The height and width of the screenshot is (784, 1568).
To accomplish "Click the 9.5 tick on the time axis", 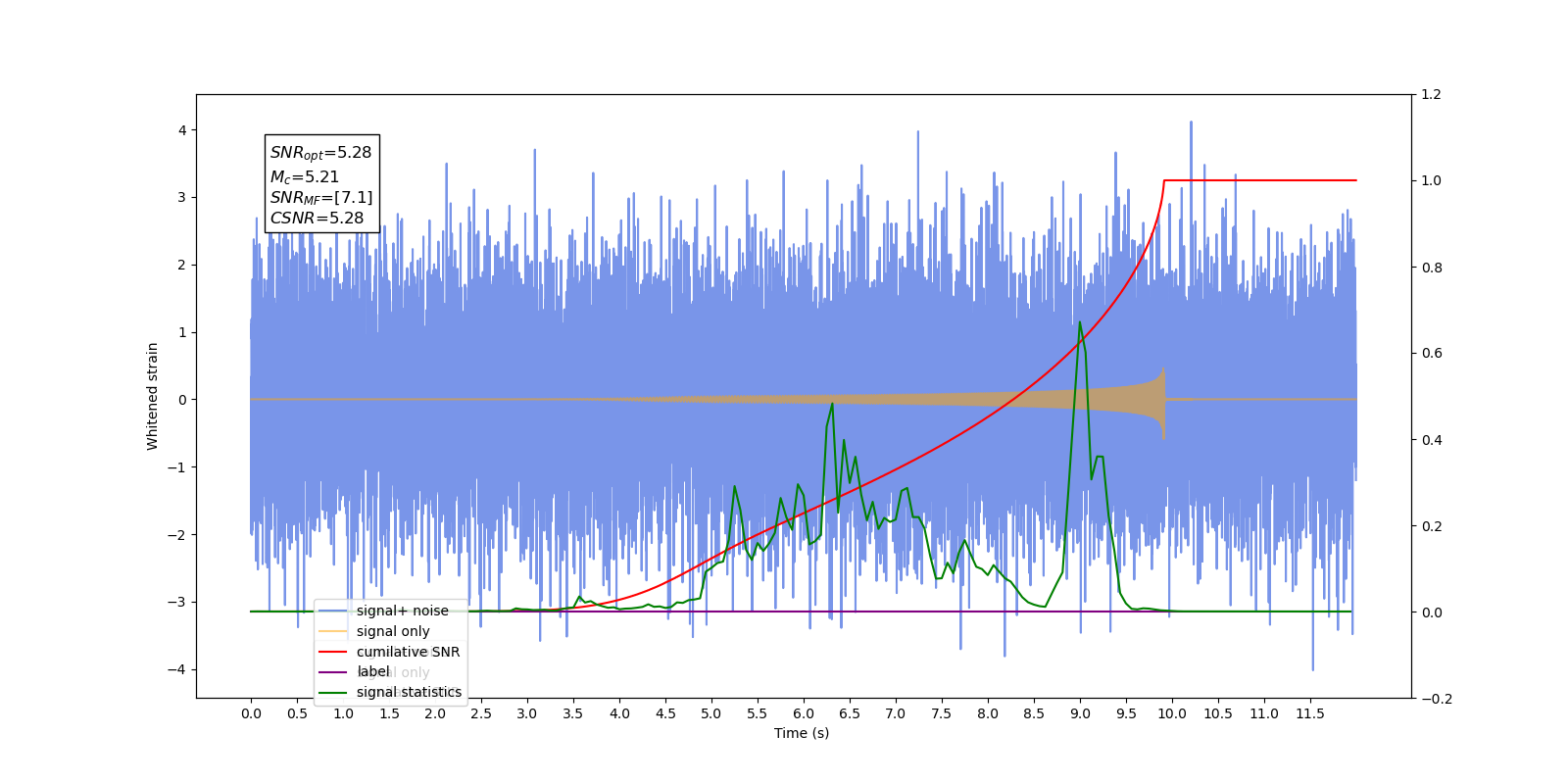I will pyautogui.click(x=1126, y=713).
